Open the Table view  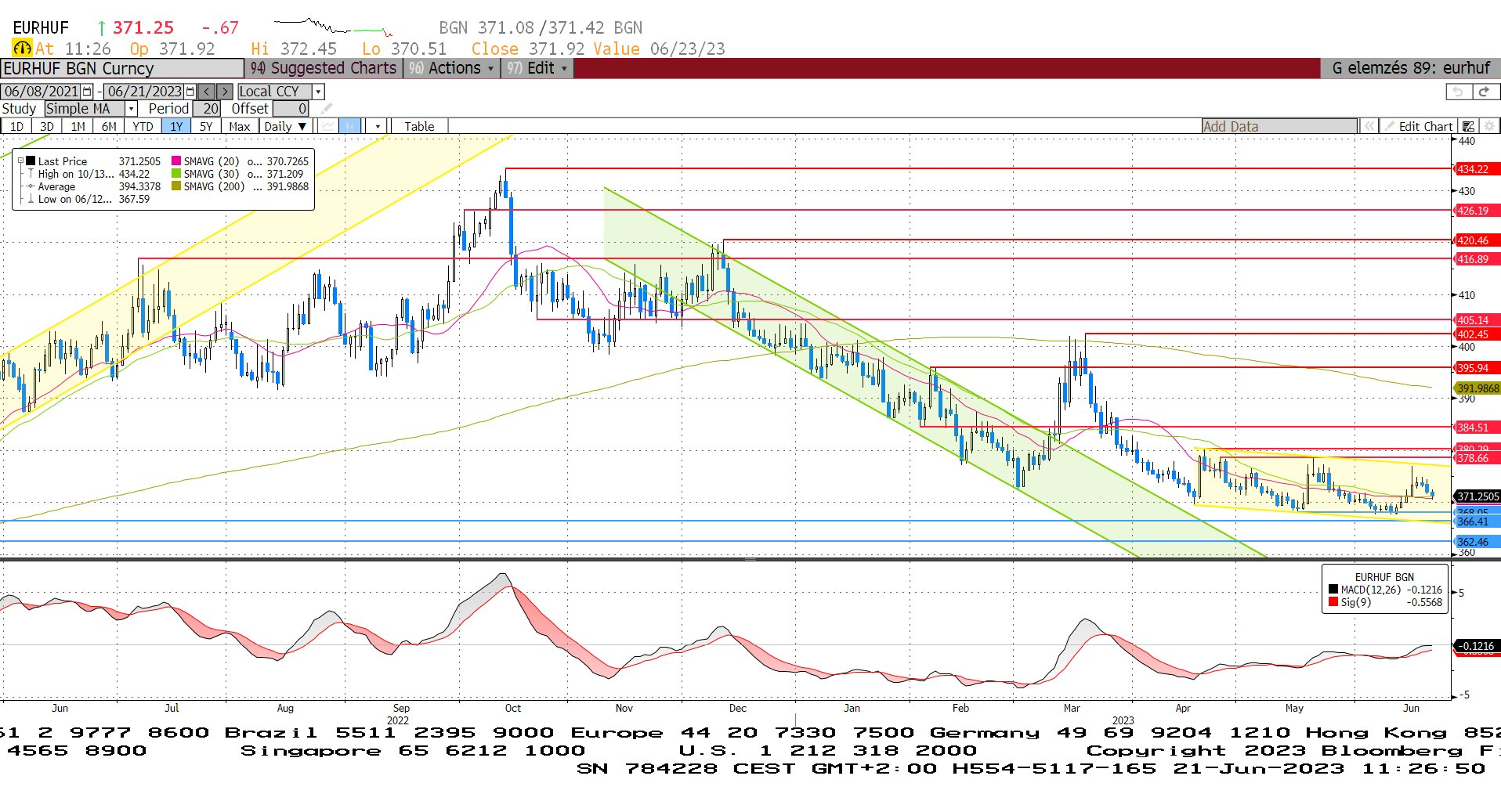tap(419, 126)
